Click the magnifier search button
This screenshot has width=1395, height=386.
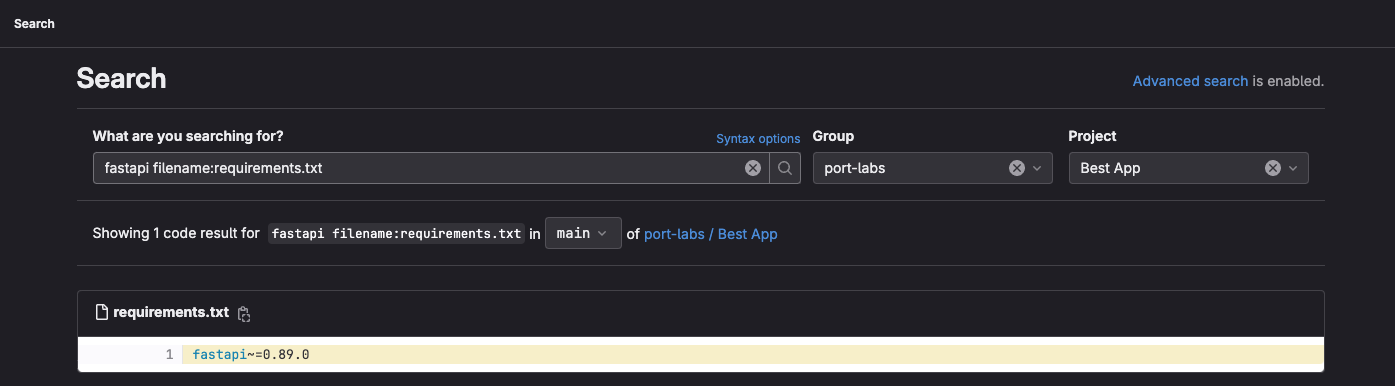point(785,168)
